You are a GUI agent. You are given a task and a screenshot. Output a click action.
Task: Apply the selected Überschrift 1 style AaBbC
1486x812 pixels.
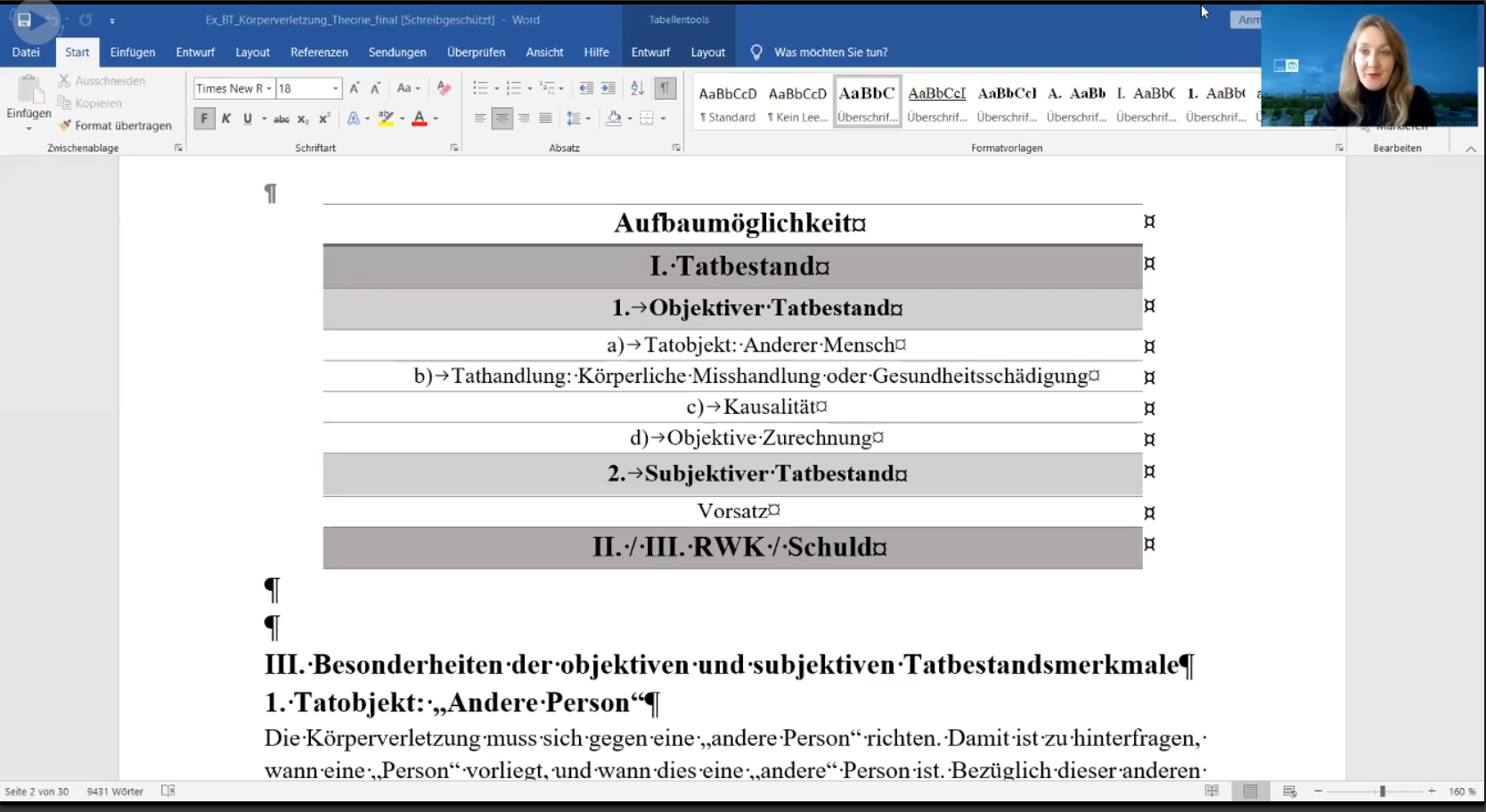[x=867, y=103]
